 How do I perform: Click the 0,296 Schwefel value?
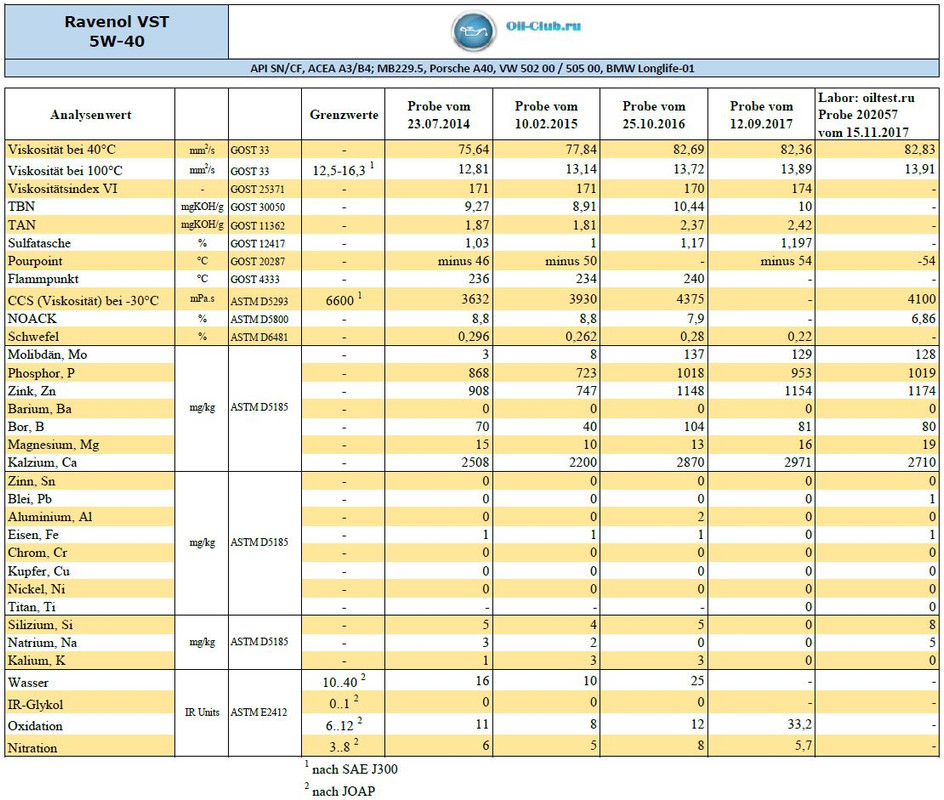point(474,336)
